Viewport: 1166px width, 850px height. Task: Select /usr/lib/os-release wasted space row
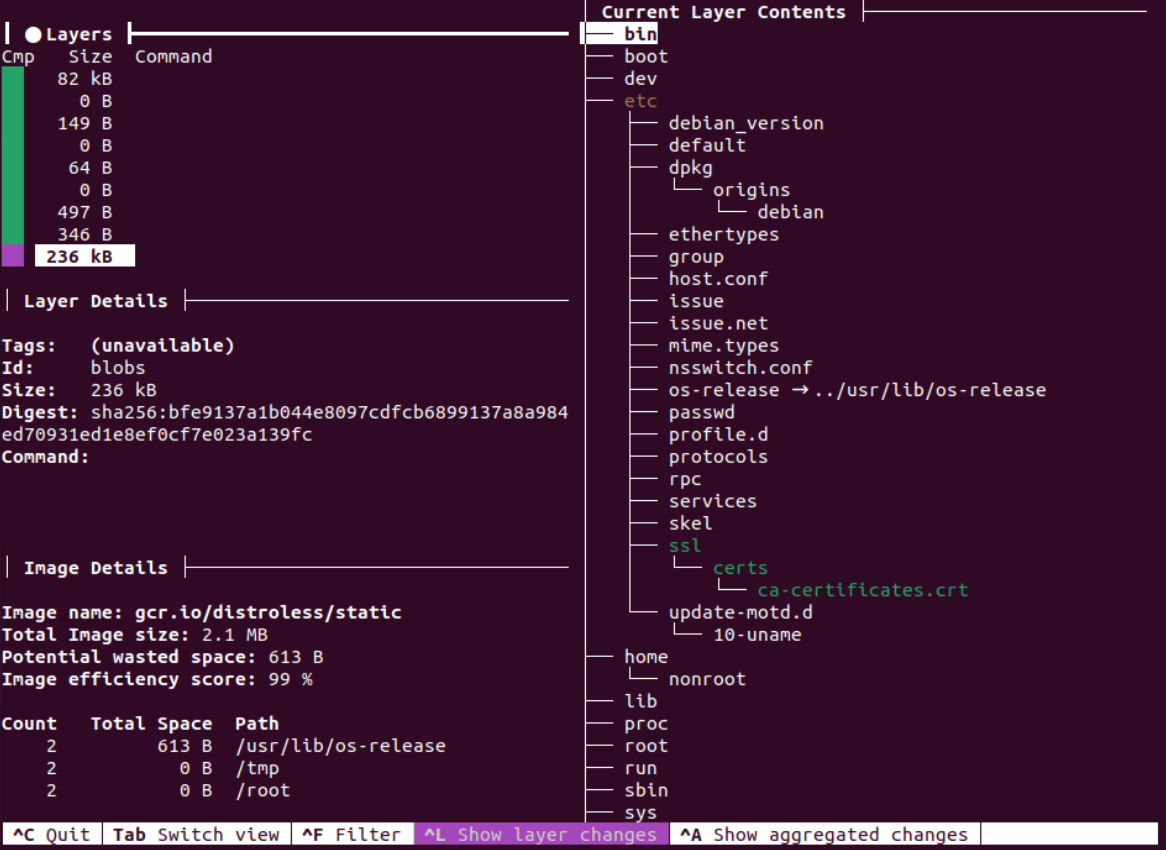coord(340,746)
